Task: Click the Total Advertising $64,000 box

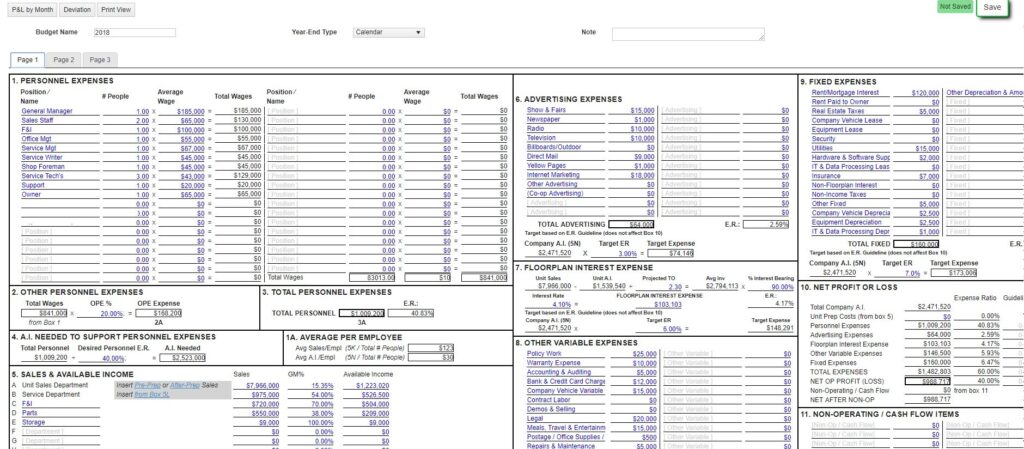Action: (x=632, y=224)
